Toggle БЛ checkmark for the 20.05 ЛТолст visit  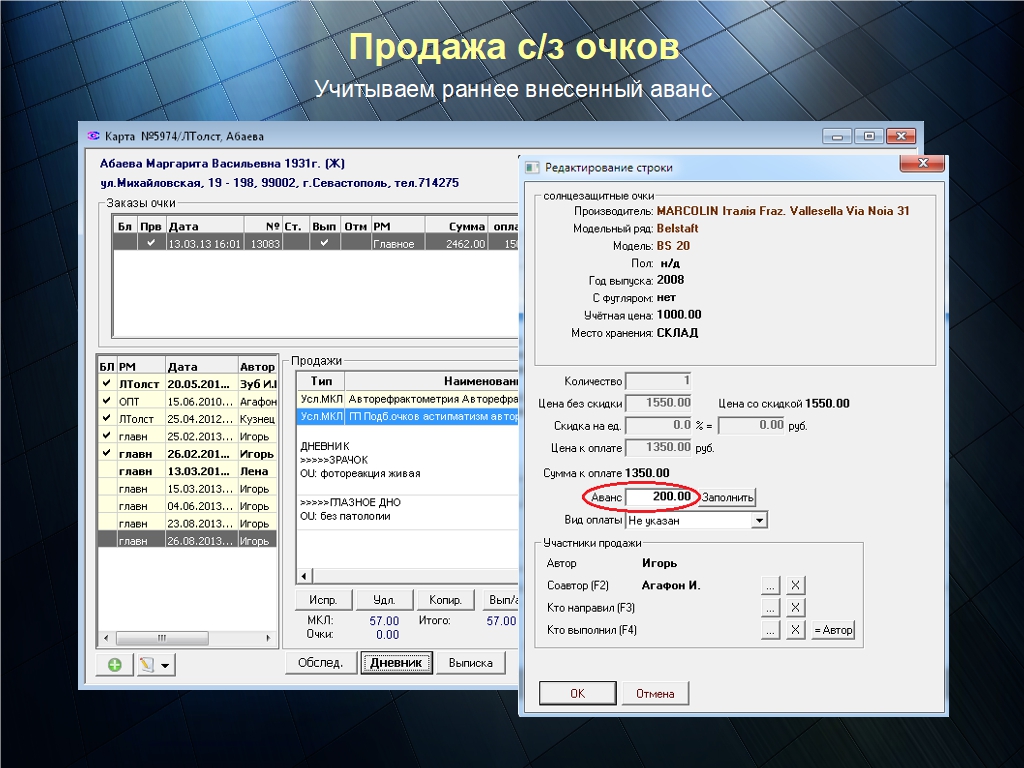click(x=106, y=383)
